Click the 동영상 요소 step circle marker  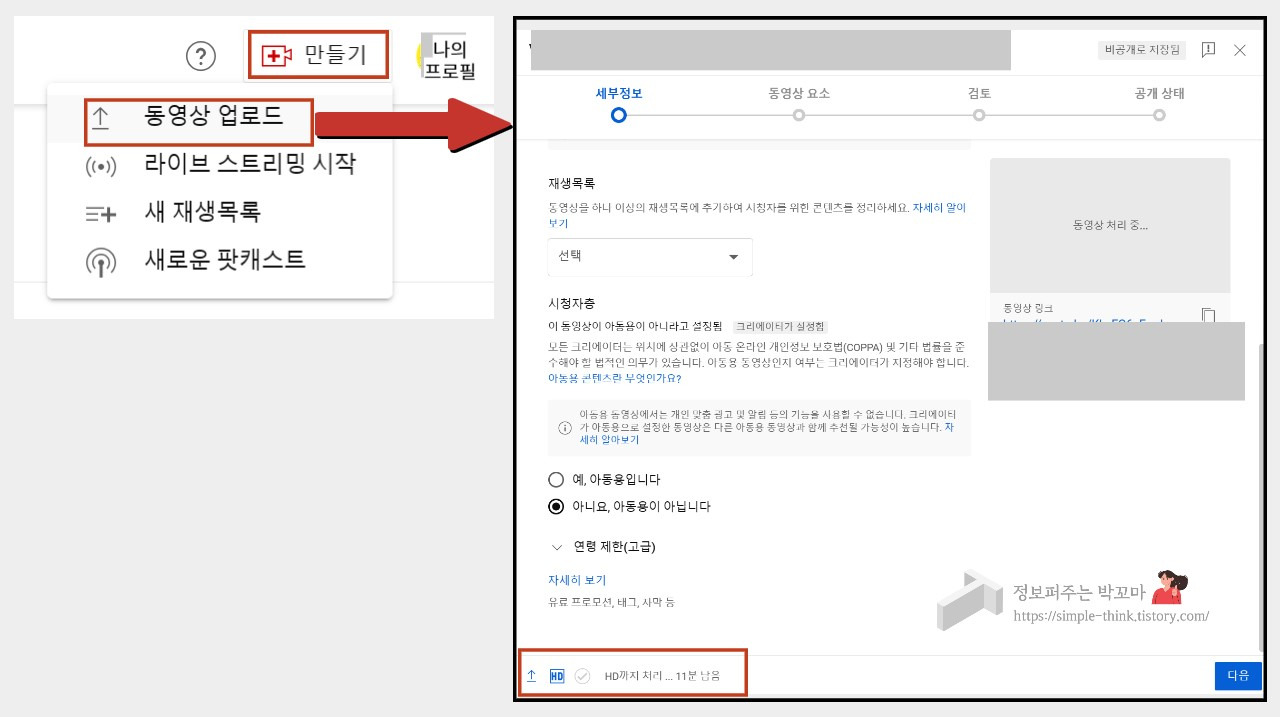click(x=799, y=115)
